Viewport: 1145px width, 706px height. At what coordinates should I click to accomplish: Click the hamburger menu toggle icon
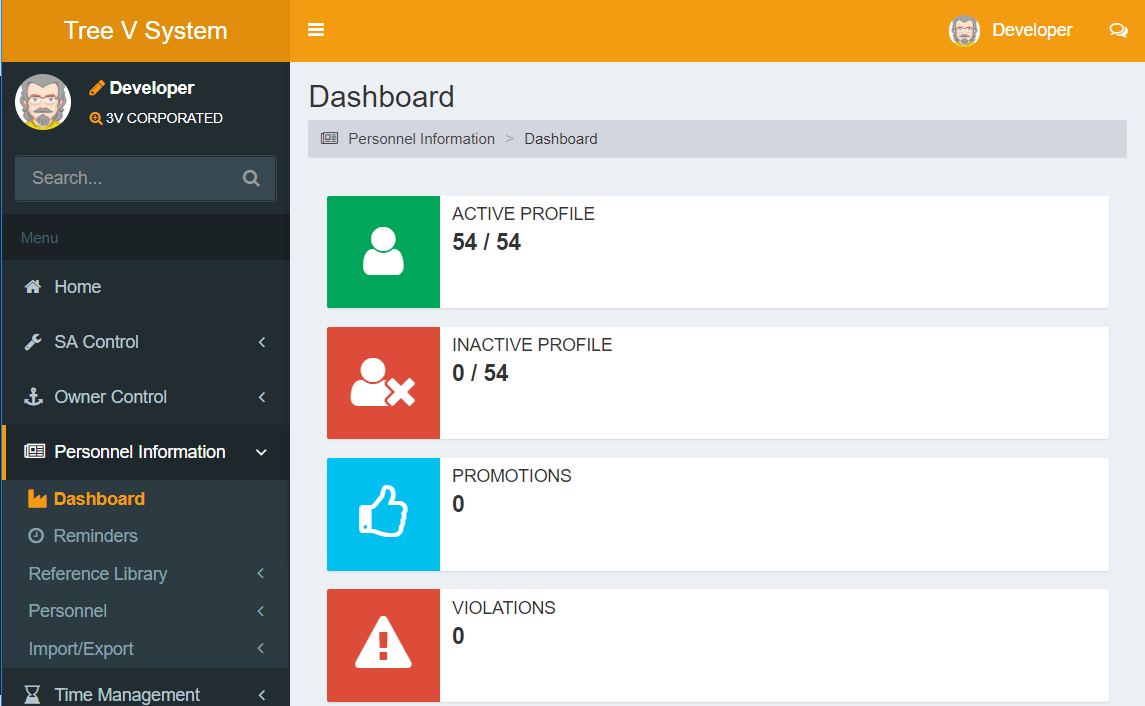pos(316,30)
